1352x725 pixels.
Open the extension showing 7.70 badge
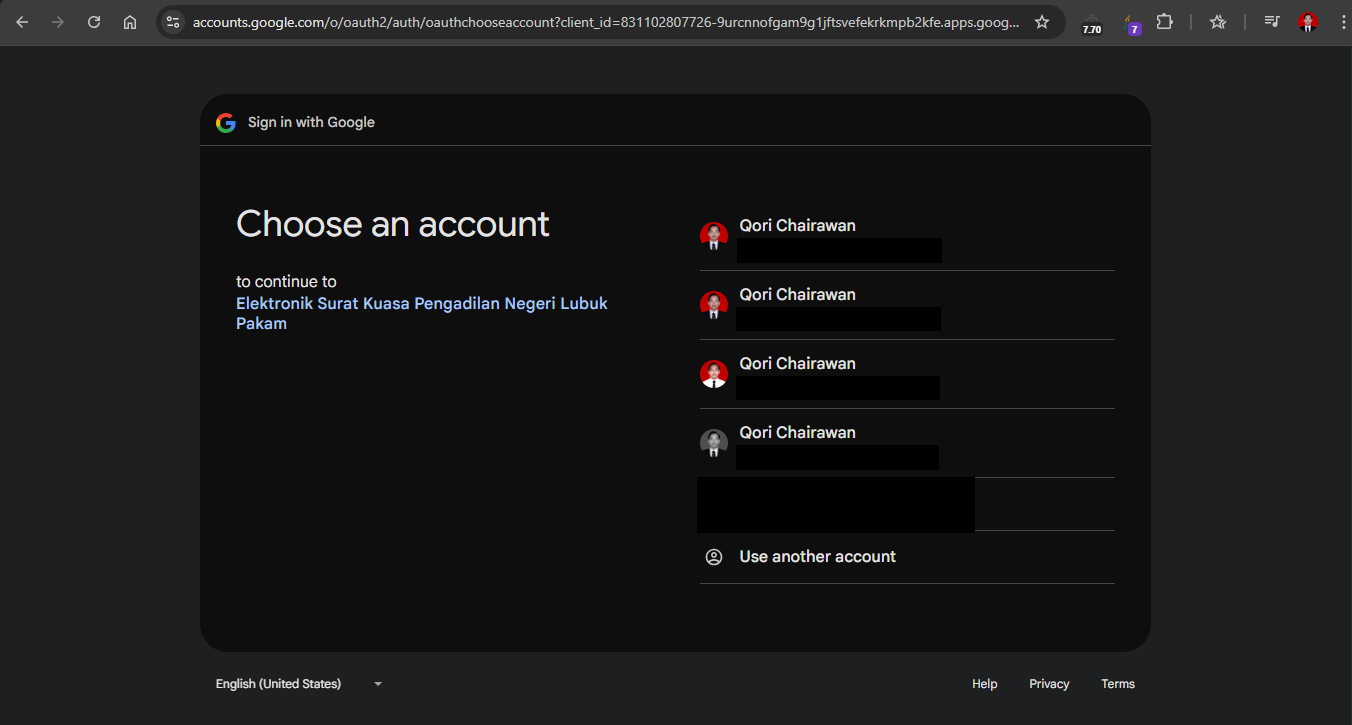1091,23
